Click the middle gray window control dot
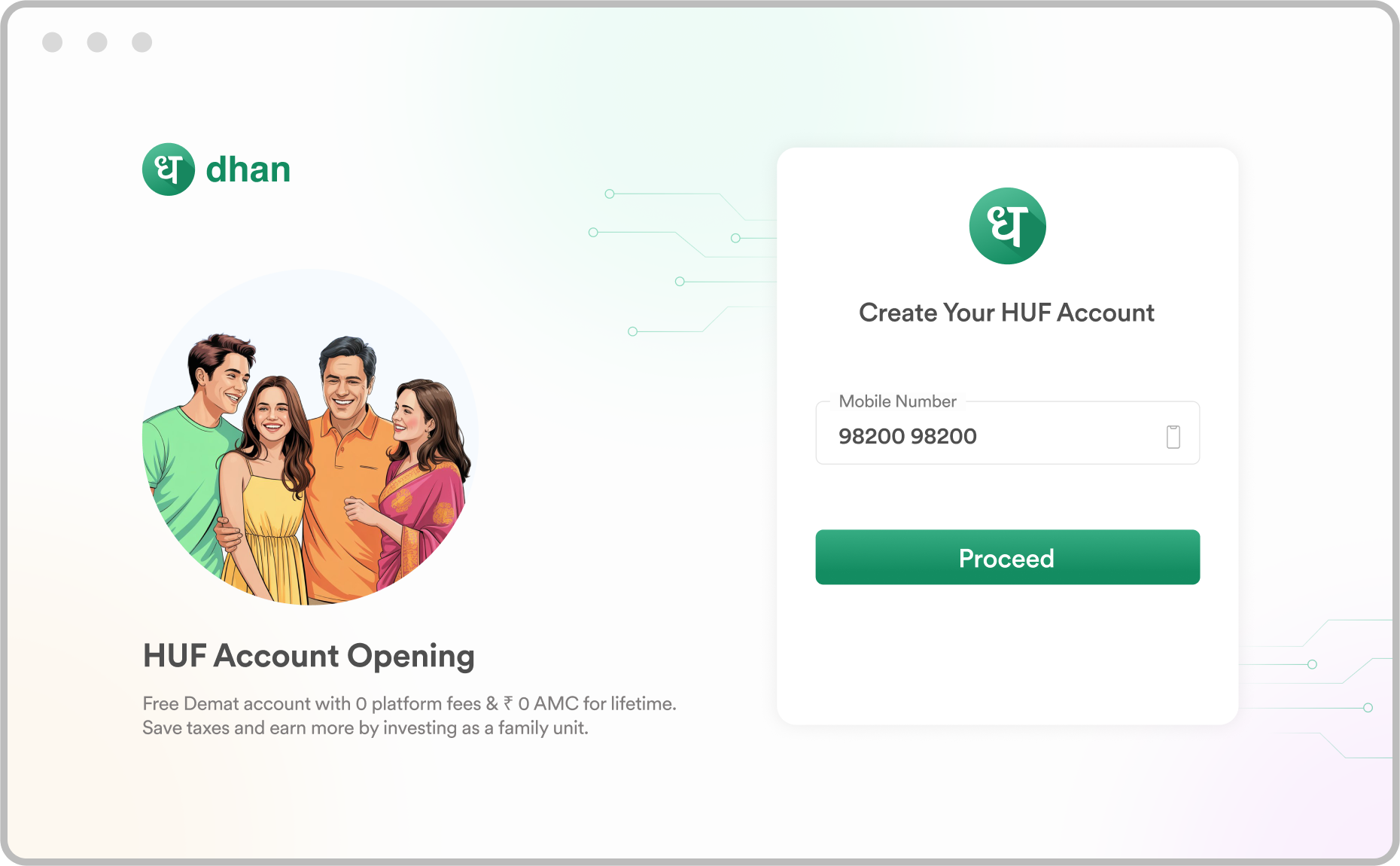The width and height of the screenshot is (1400, 866). click(97, 42)
